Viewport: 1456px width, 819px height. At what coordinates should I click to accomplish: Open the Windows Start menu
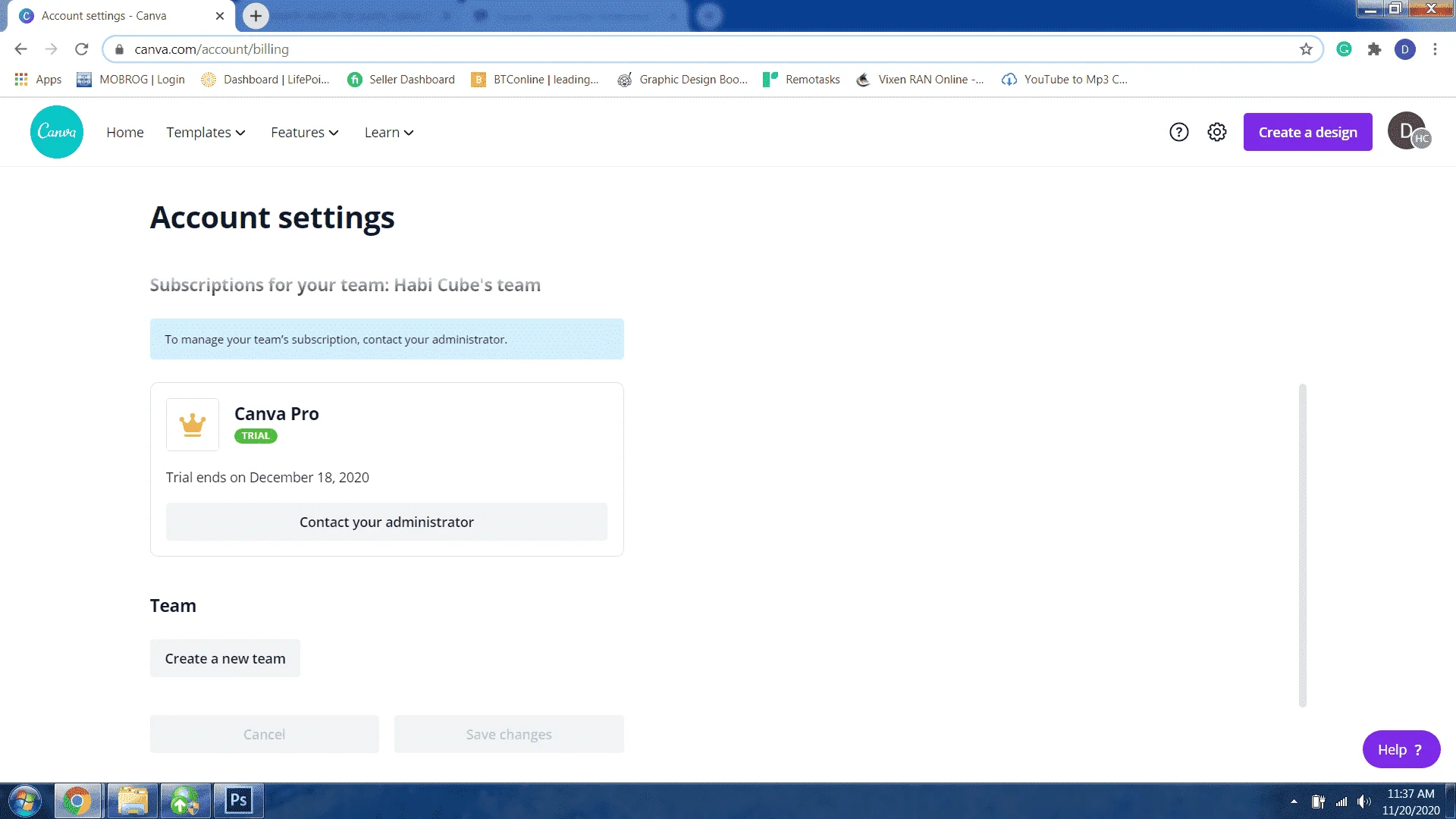point(24,801)
